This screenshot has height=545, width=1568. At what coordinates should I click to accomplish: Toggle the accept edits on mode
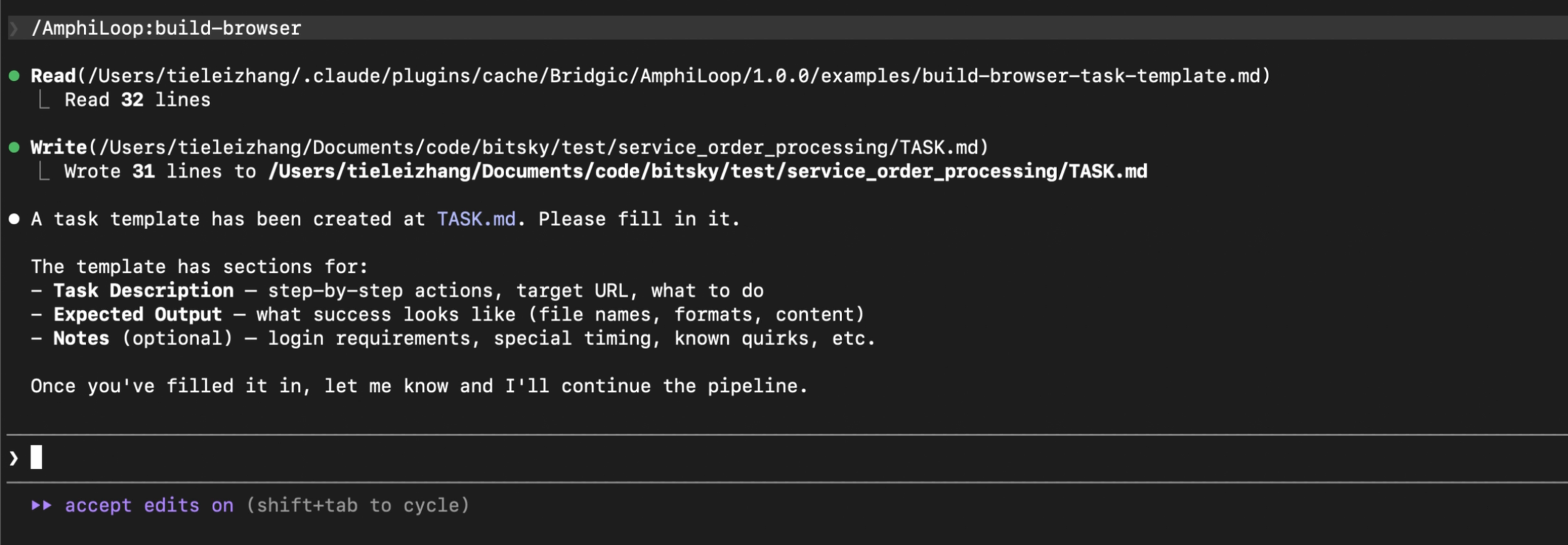pyautogui.click(x=149, y=505)
